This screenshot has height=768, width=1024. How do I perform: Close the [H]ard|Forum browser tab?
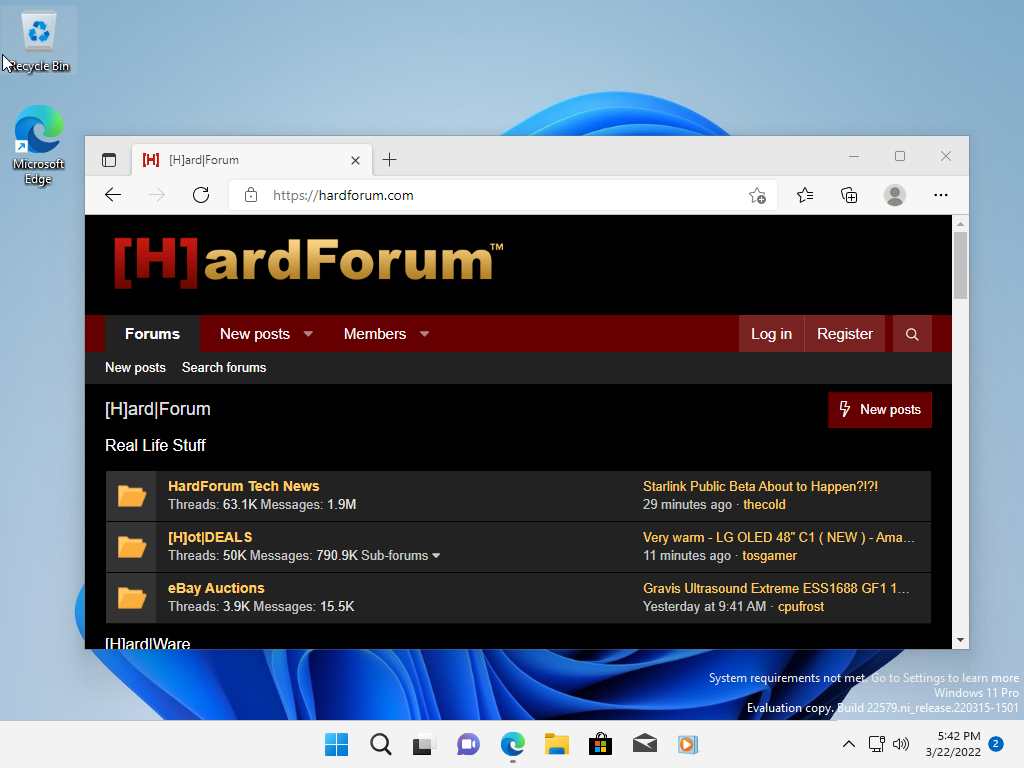pyautogui.click(x=355, y=160)
